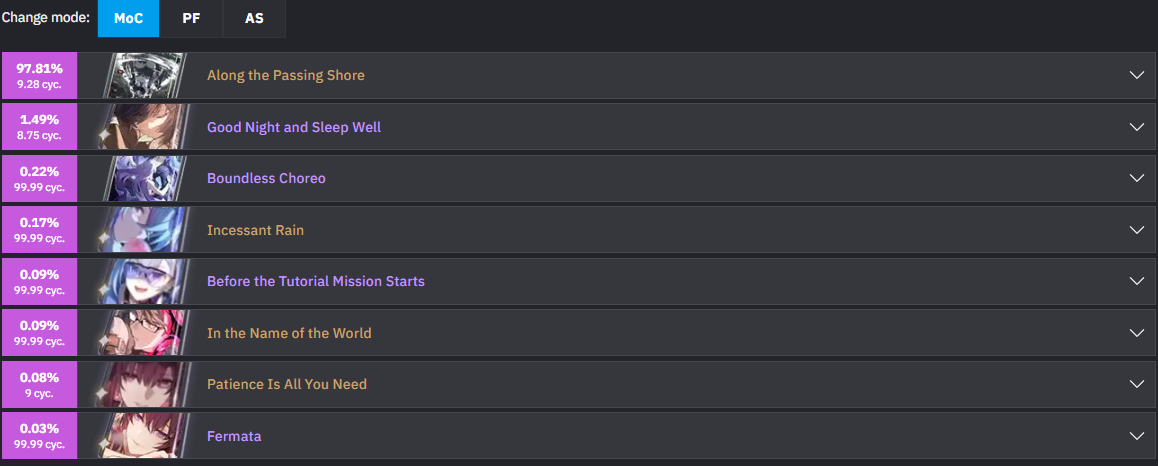
Task: Expand the Fermata row chevron
Action: pos(1137,436)
